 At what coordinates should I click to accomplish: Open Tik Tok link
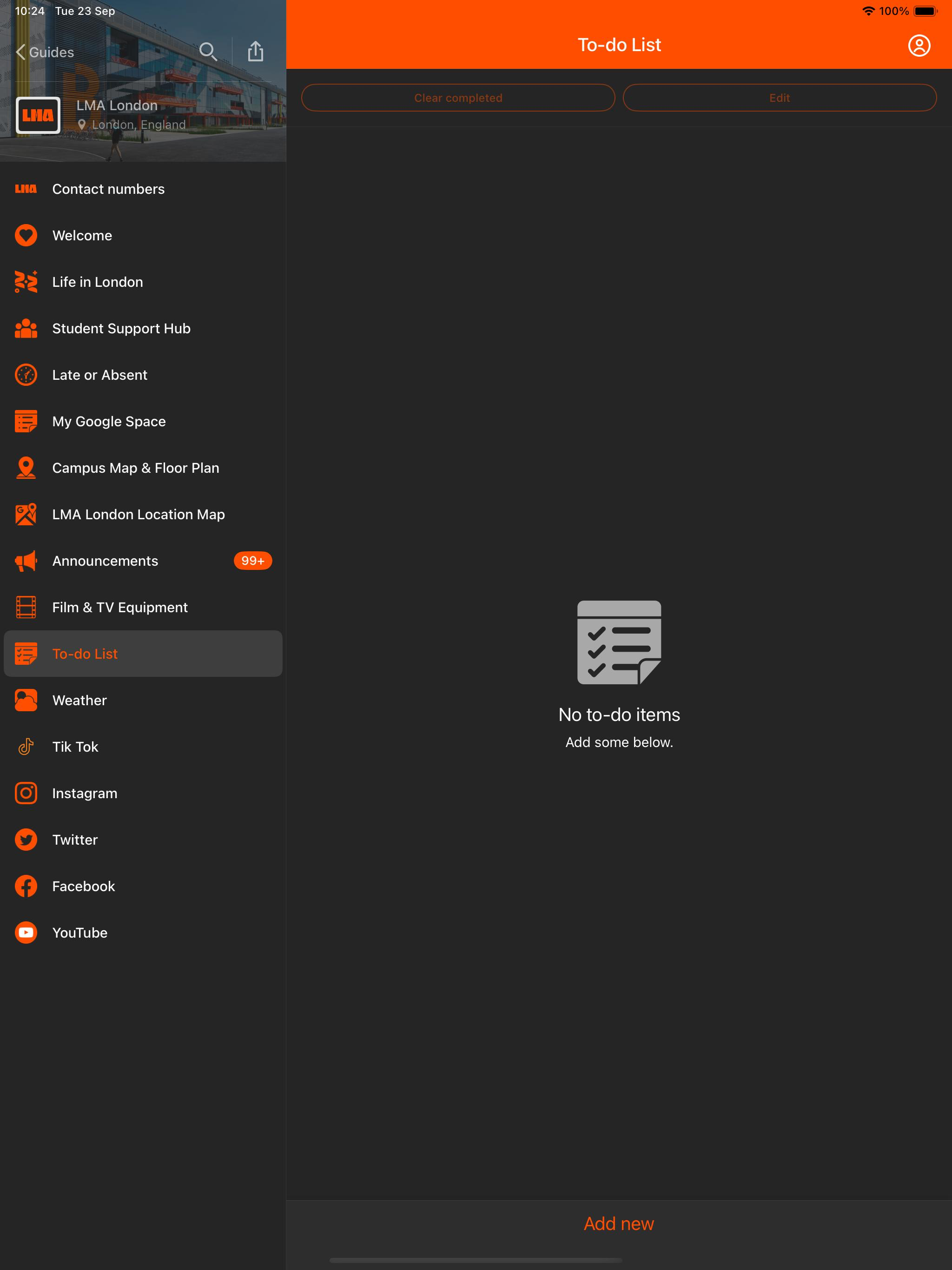coord(143,747)
